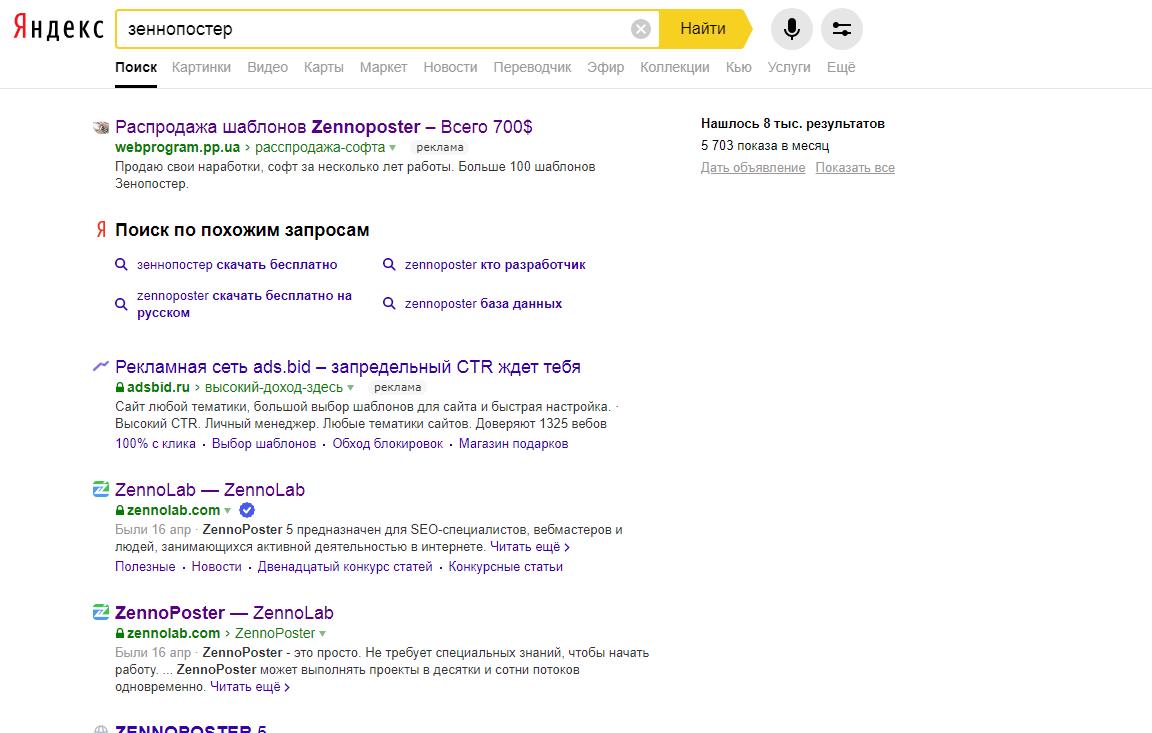
Task: Click the lock icon beside adsbid.ru
Action: pyautogui.click(x=120, y=387)
